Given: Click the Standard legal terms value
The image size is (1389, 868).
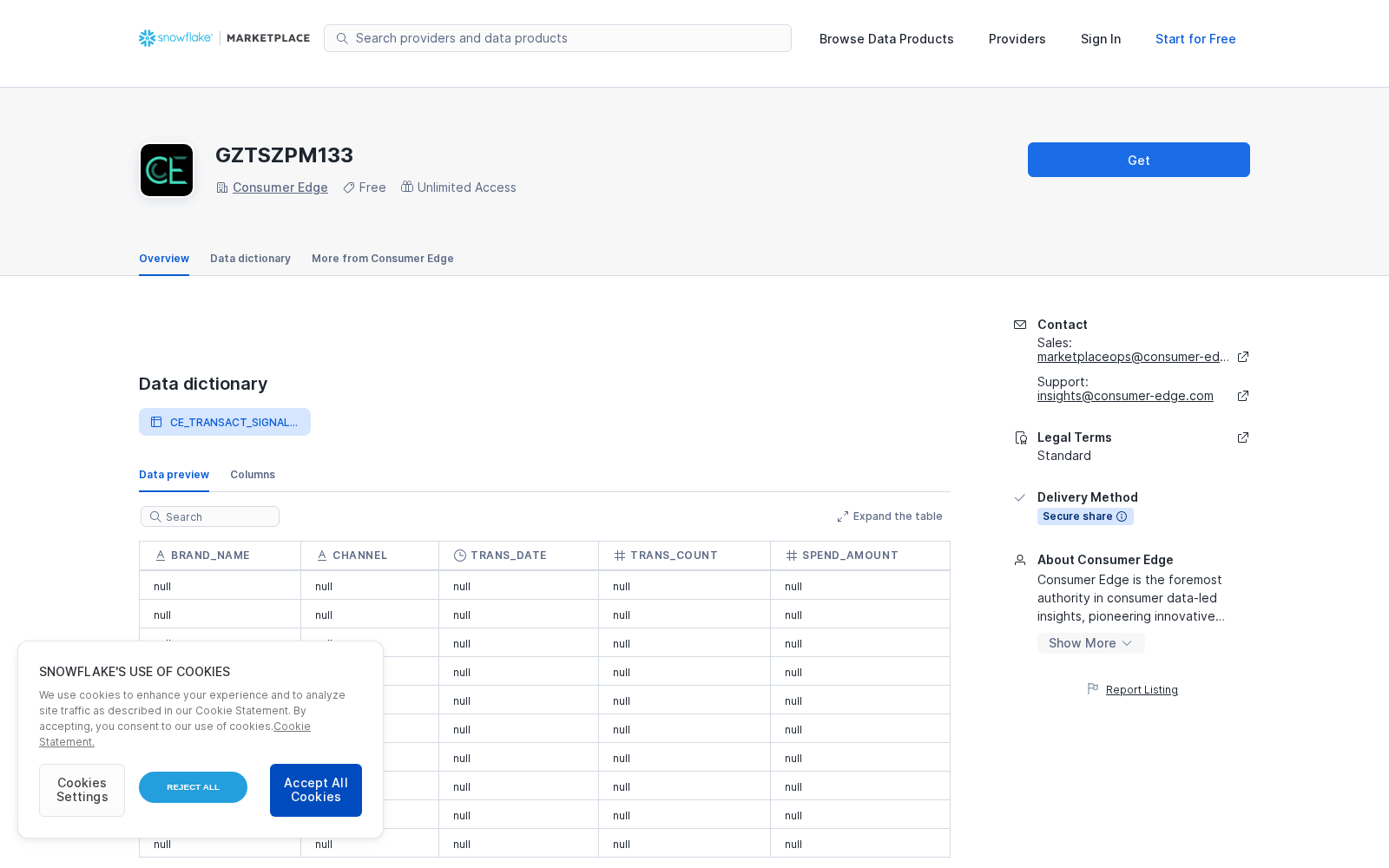Looking at the screenshot, I should coord(1064,456).
